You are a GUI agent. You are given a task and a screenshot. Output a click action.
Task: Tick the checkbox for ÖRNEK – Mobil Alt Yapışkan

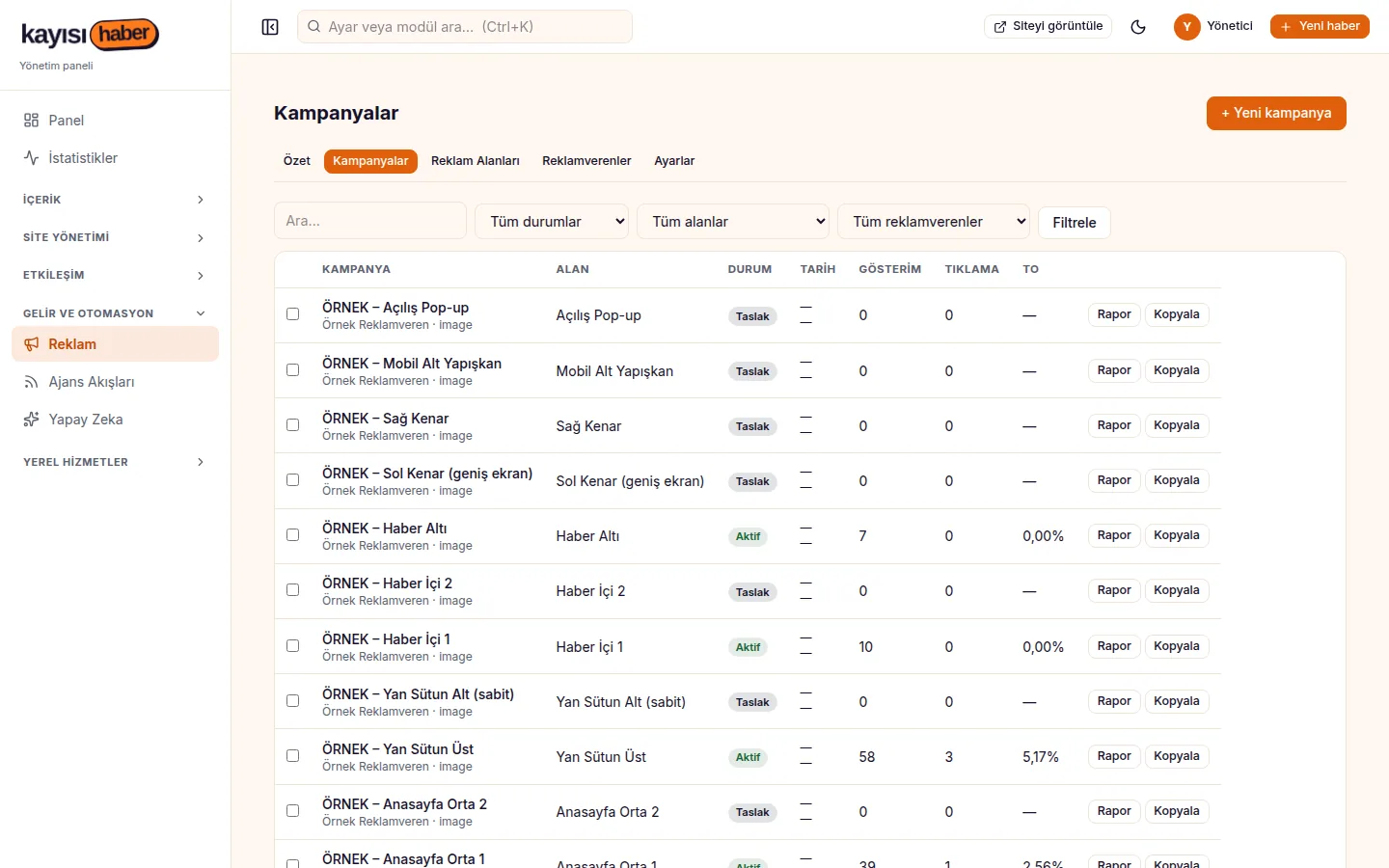click(x=292, y=370)
